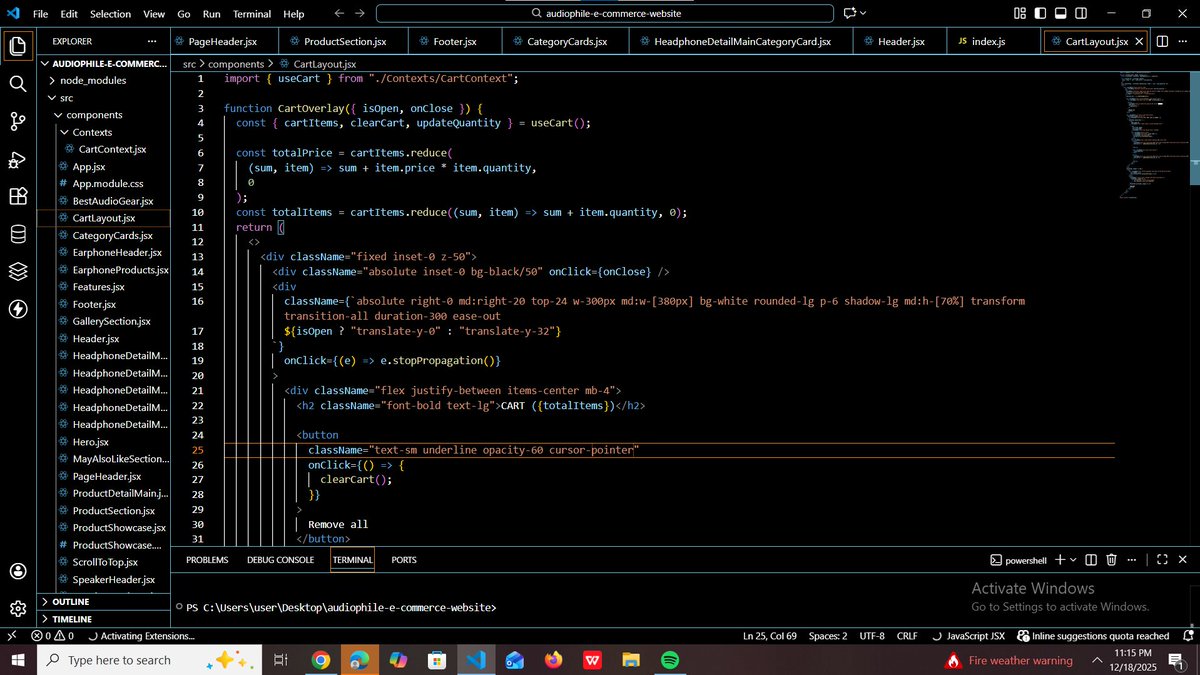Image resolution: width=1200 pixels, height=675 pixels.
Task: Open Explorer Views and More Actions ellipsis
Action: point(152,41)
